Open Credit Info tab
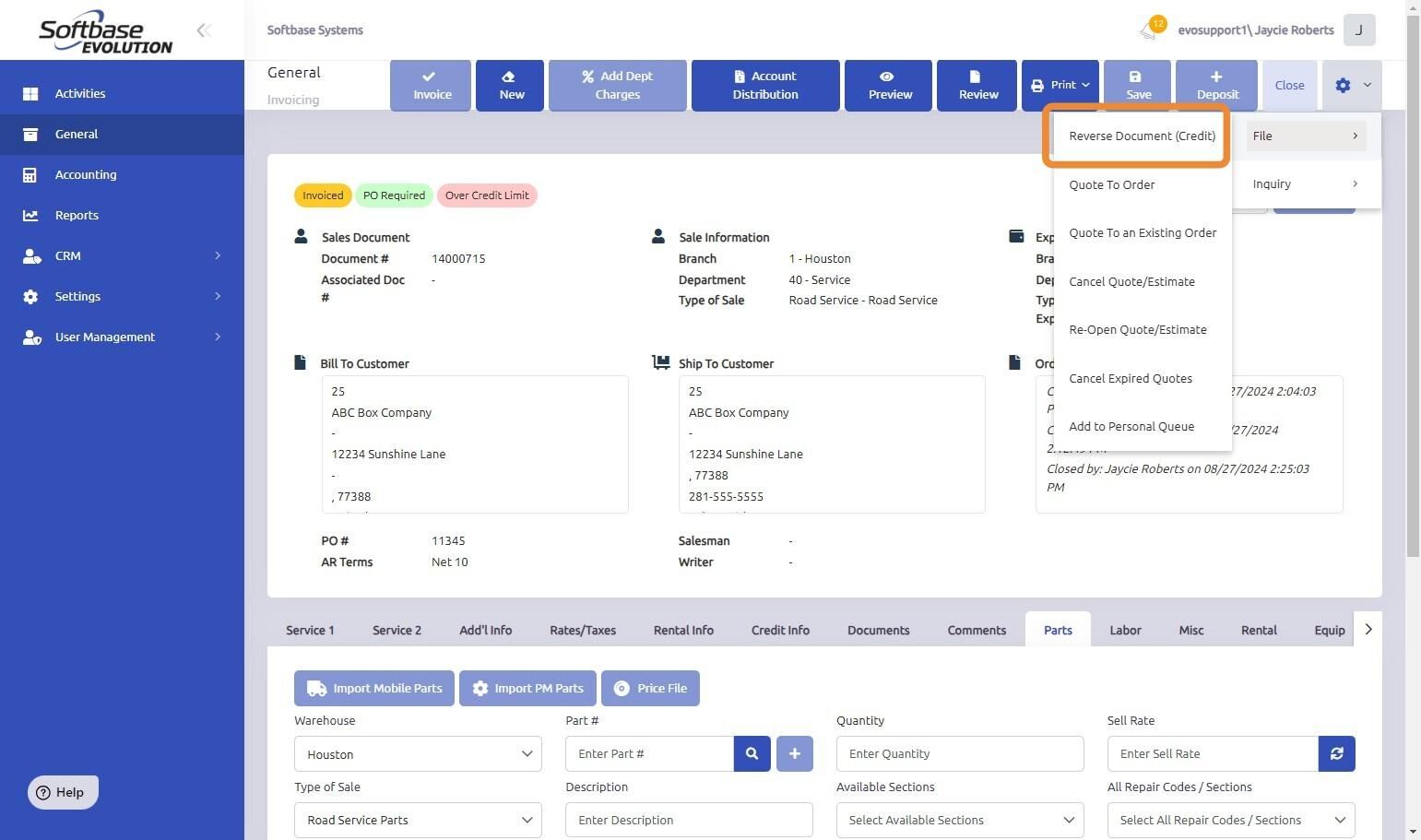 [780, 631]
